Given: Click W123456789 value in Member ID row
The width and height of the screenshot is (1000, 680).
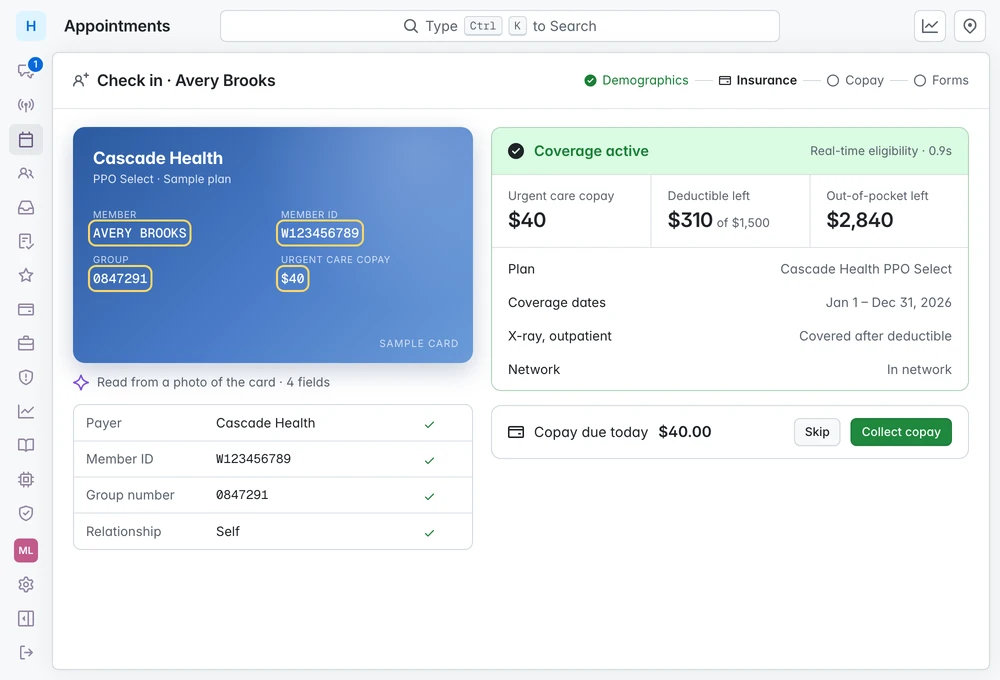Looking at the screenshot, I should click(253, 459).
